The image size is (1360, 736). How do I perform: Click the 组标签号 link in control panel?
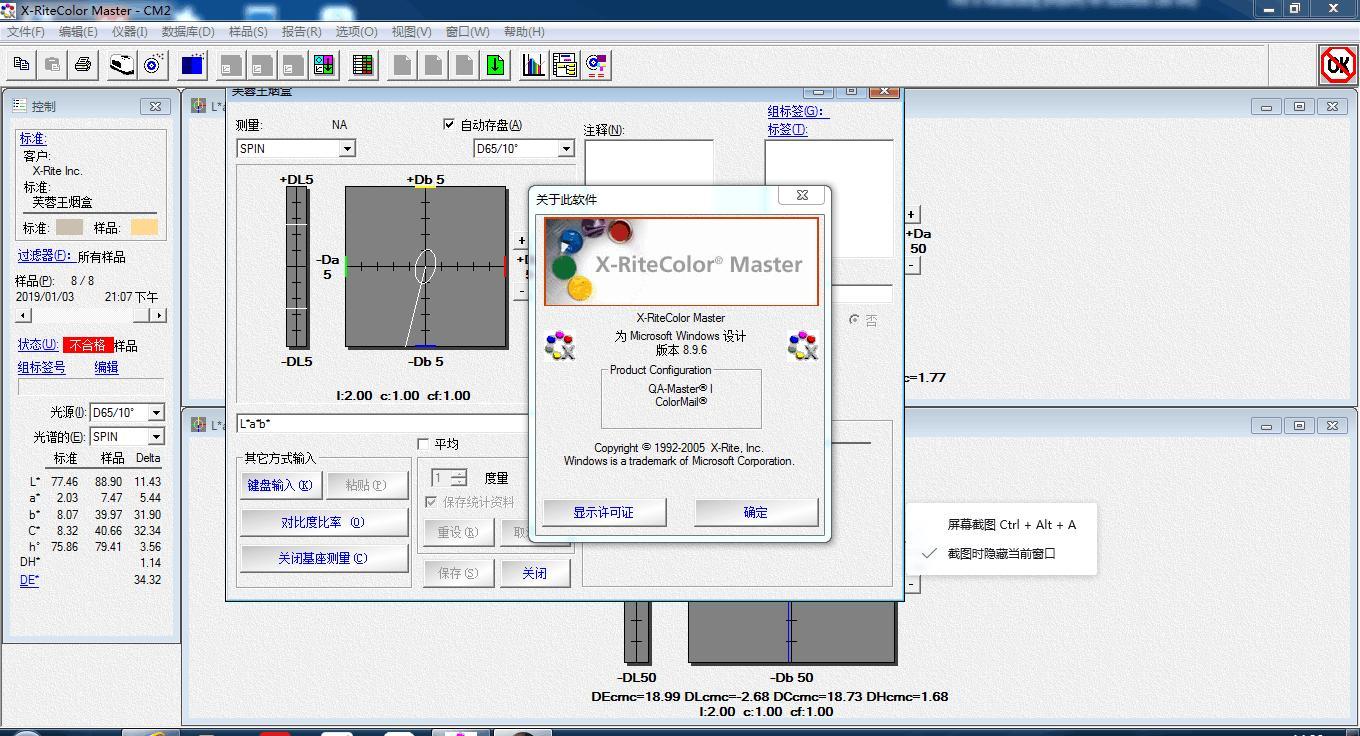point(41,367)
